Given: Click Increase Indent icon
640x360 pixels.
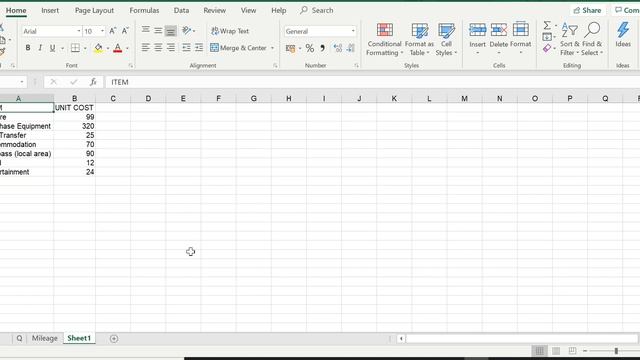Looking at the screenshot, I should click(x=199, y=48).
